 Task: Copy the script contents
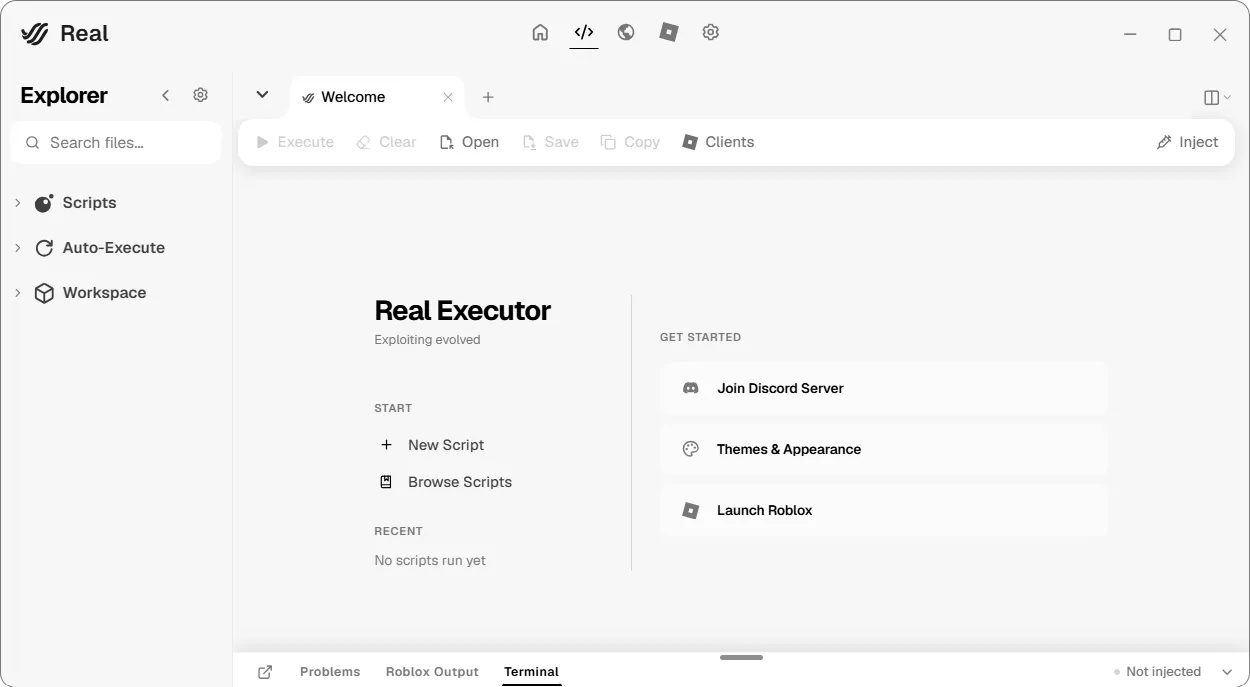630,142
